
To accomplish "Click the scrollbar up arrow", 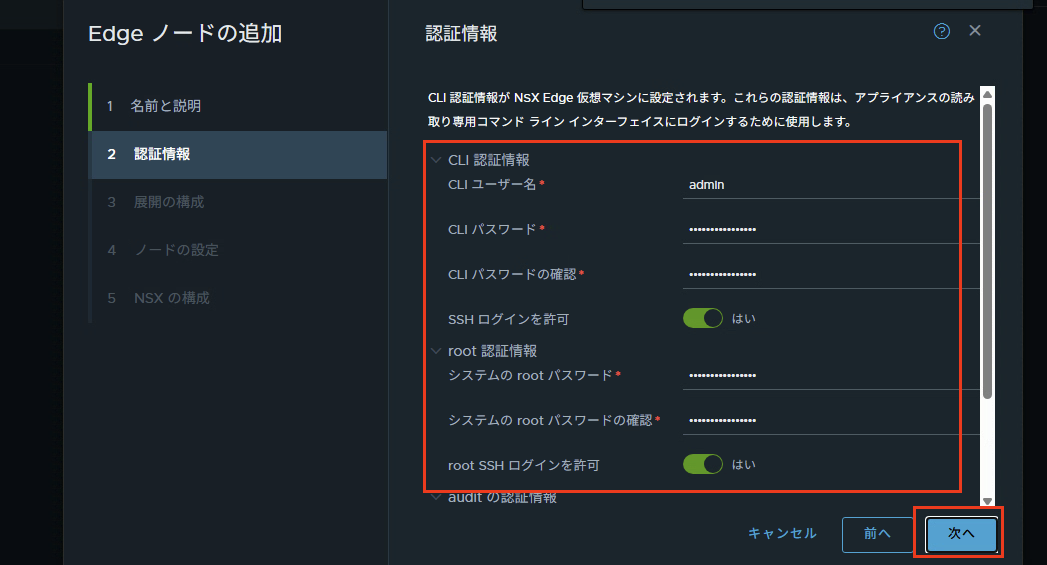I will click(x=988, y=94).
